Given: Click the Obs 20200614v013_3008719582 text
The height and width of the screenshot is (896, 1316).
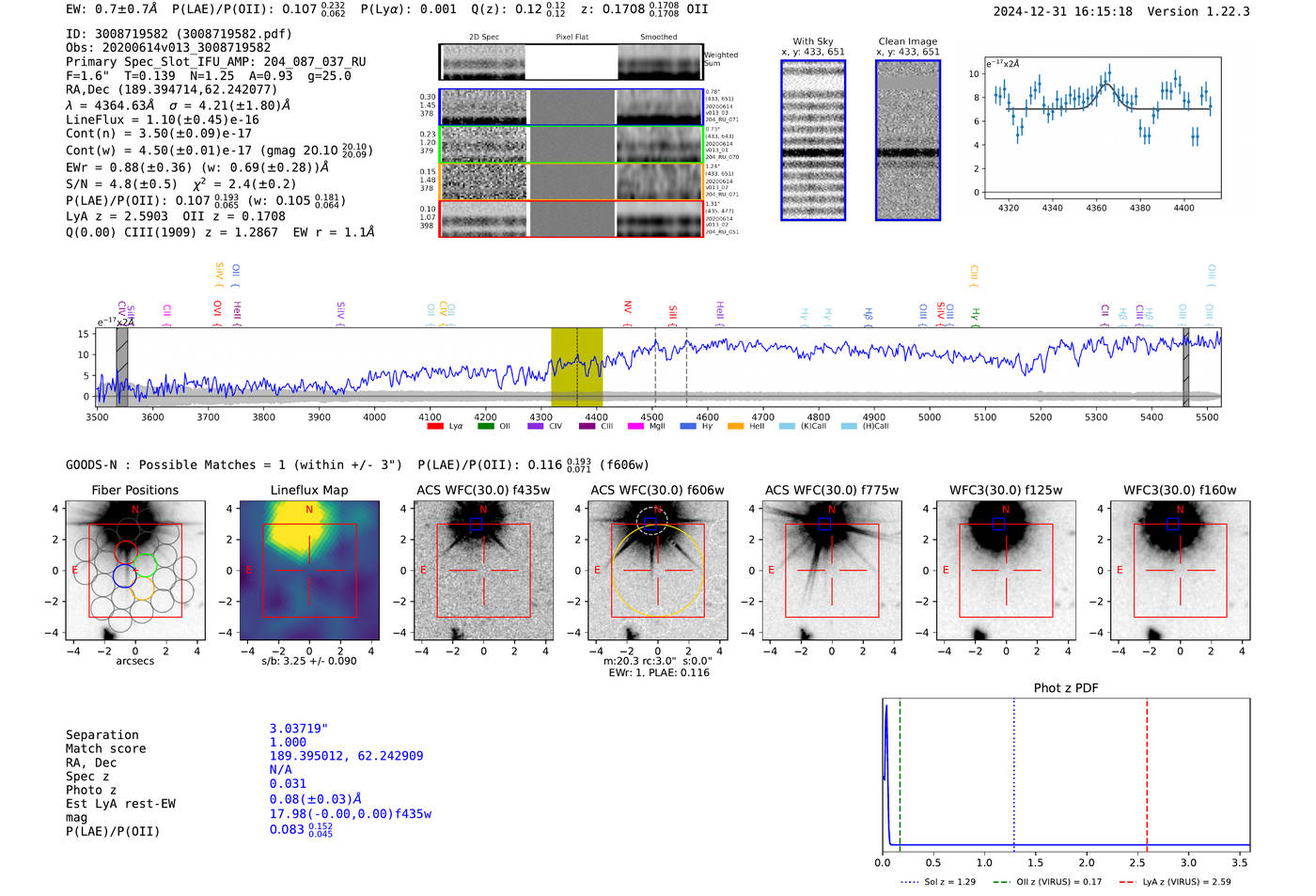Looking at the screenshot, I should point(168,47).
